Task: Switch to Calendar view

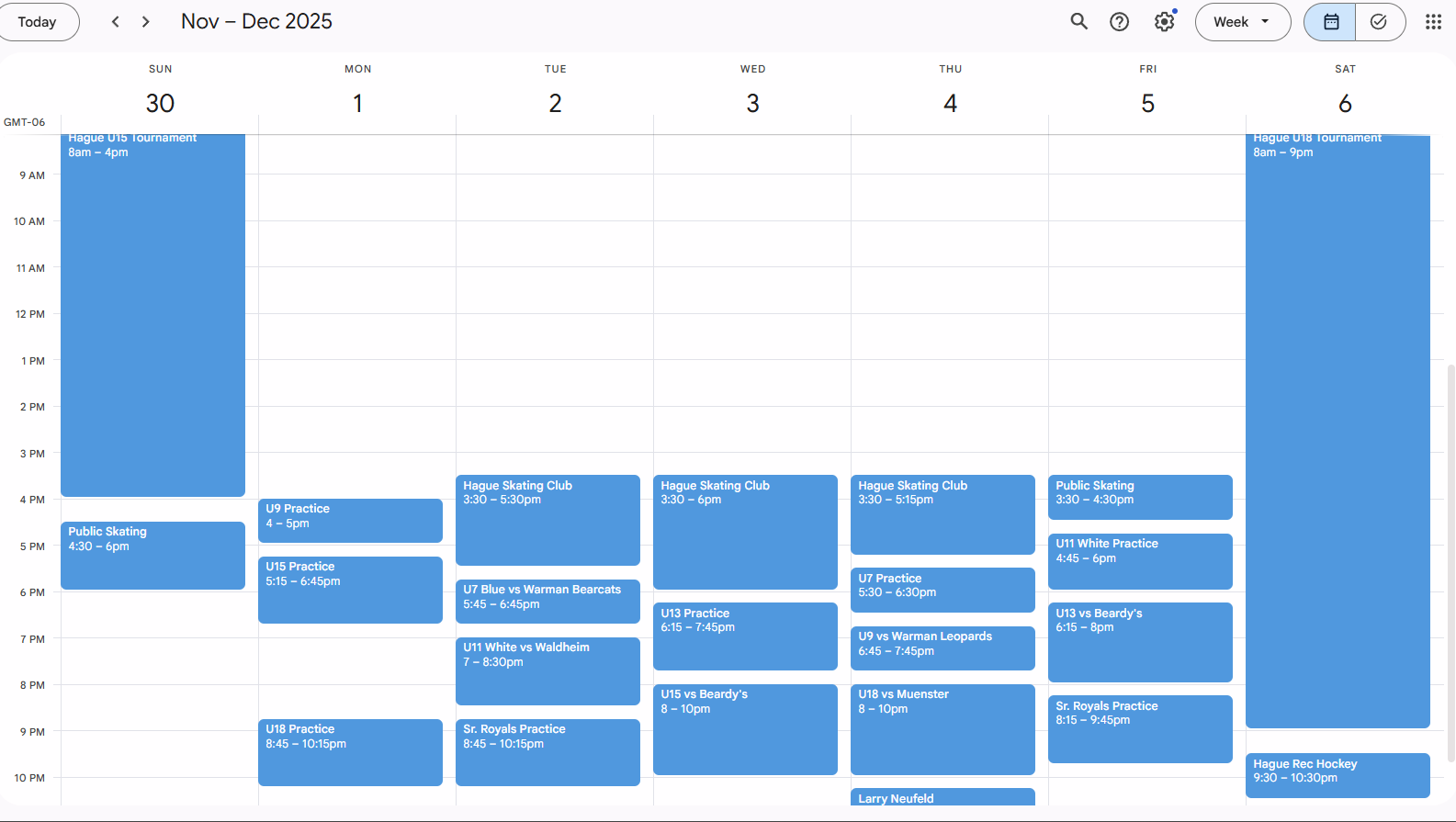Action: coord(1330,22)
